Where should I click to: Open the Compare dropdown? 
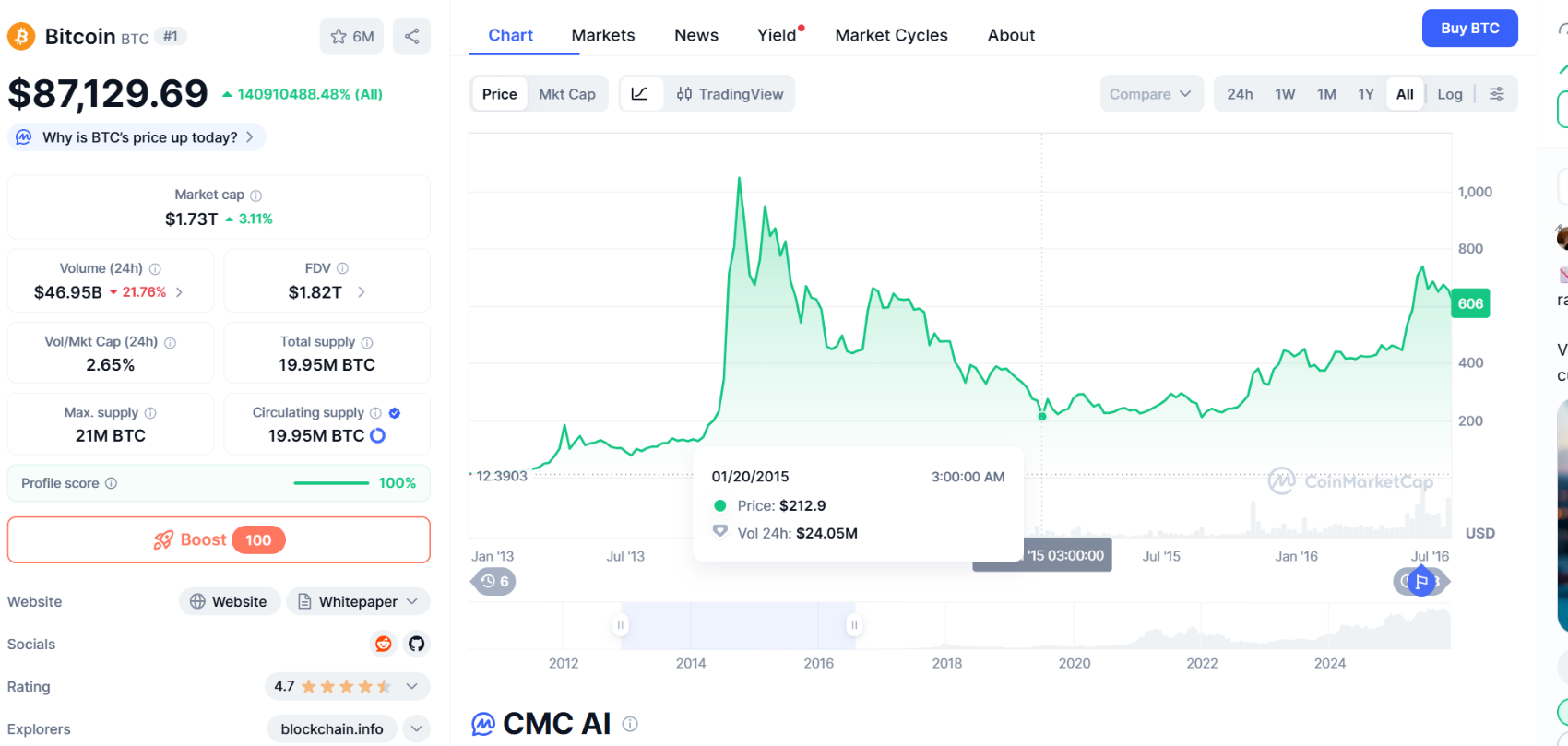[x=1150, y=94]
